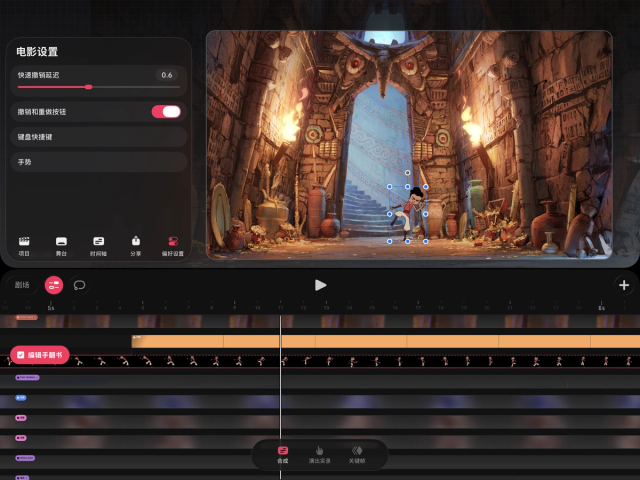
Task: Click the character's top-right transform handle
Action: (426, 187)
